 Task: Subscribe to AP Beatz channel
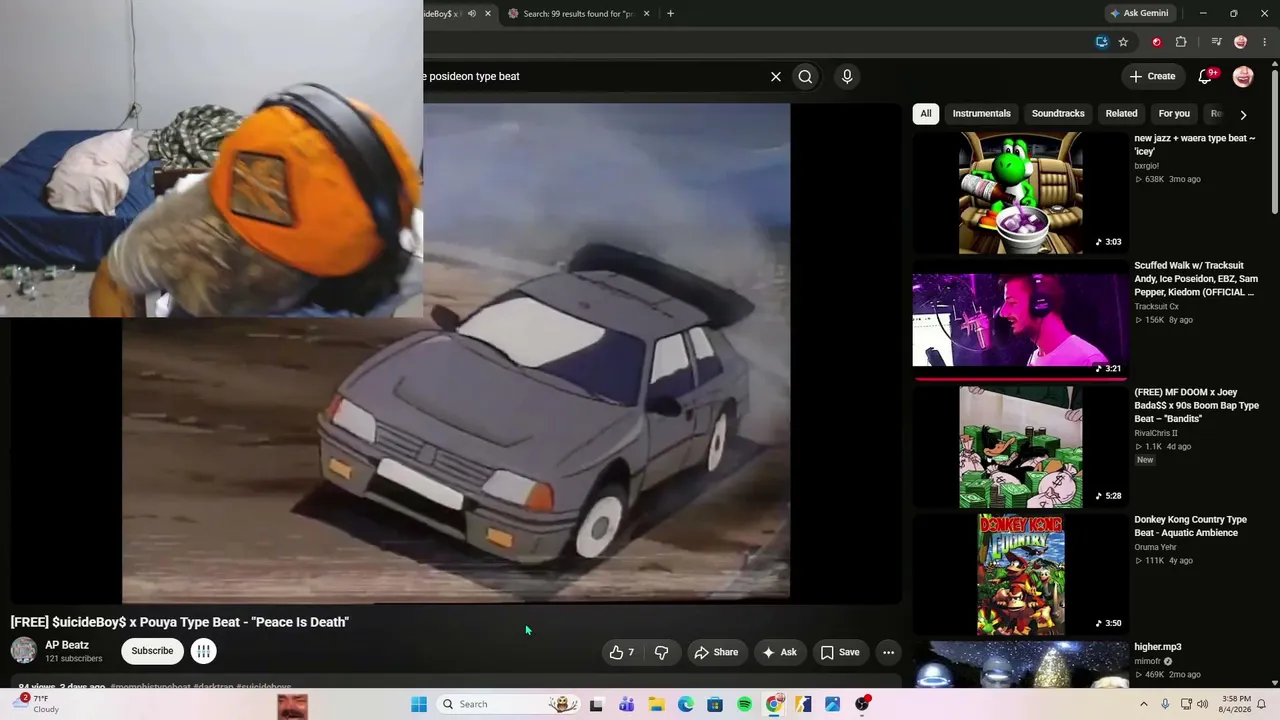pyautogui.click(x=152, y=651)
